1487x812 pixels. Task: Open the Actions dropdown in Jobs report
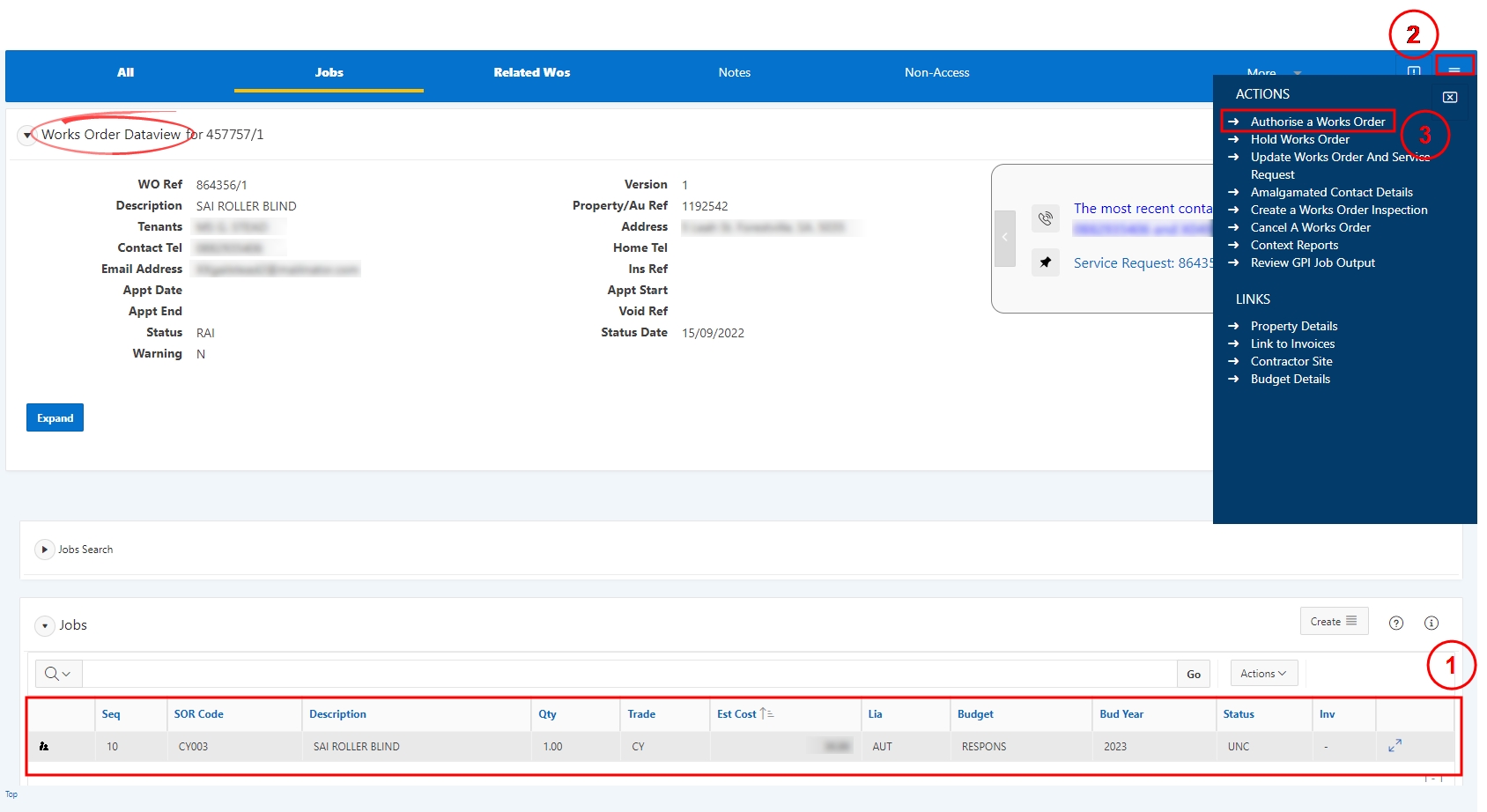(1263, 674)
